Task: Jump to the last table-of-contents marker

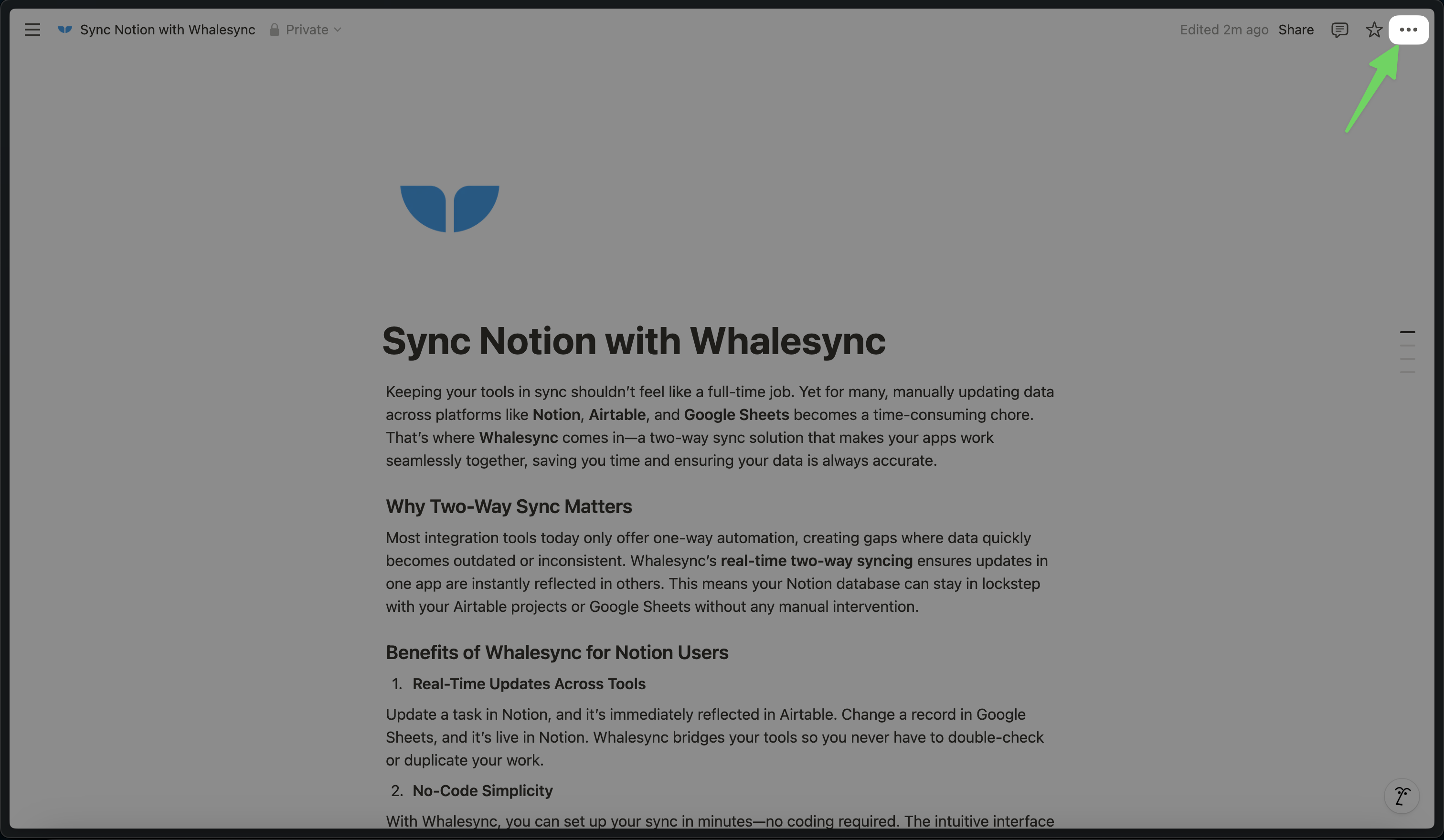Action: (1407, 373)
